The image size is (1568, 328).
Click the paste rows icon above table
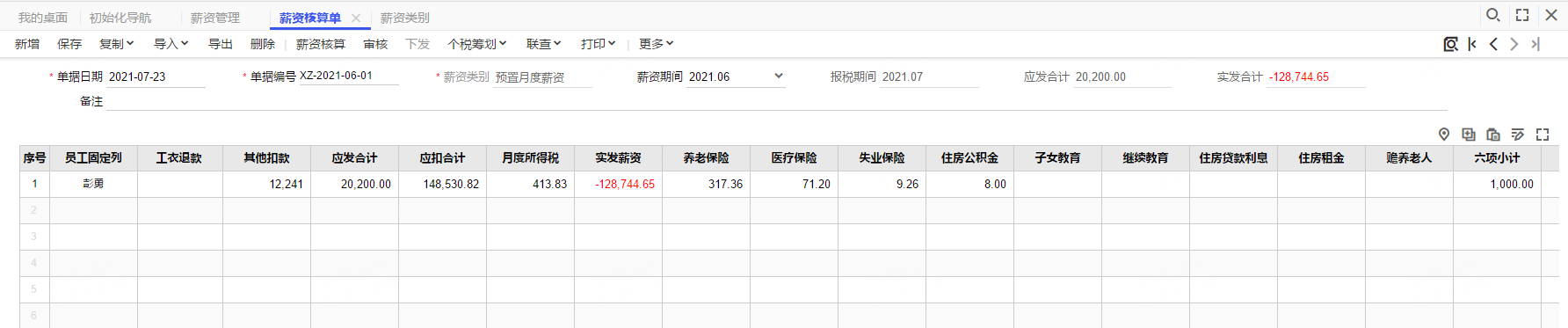click(x=1493, y=135)
